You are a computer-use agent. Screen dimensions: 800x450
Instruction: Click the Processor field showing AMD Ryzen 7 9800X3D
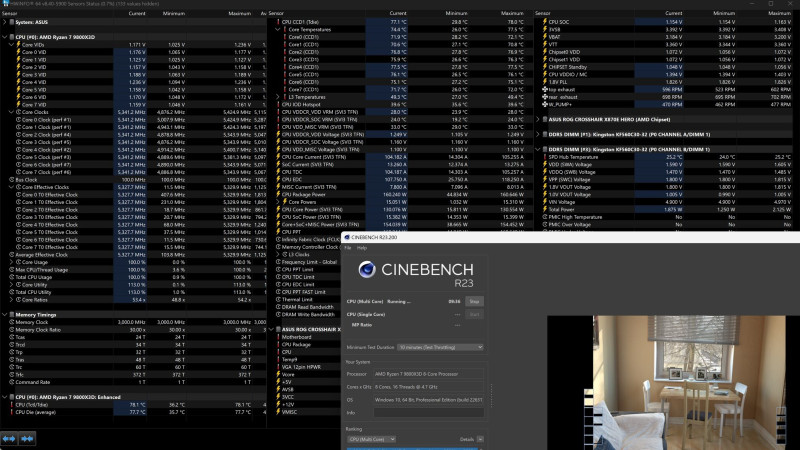pos(429,374)
